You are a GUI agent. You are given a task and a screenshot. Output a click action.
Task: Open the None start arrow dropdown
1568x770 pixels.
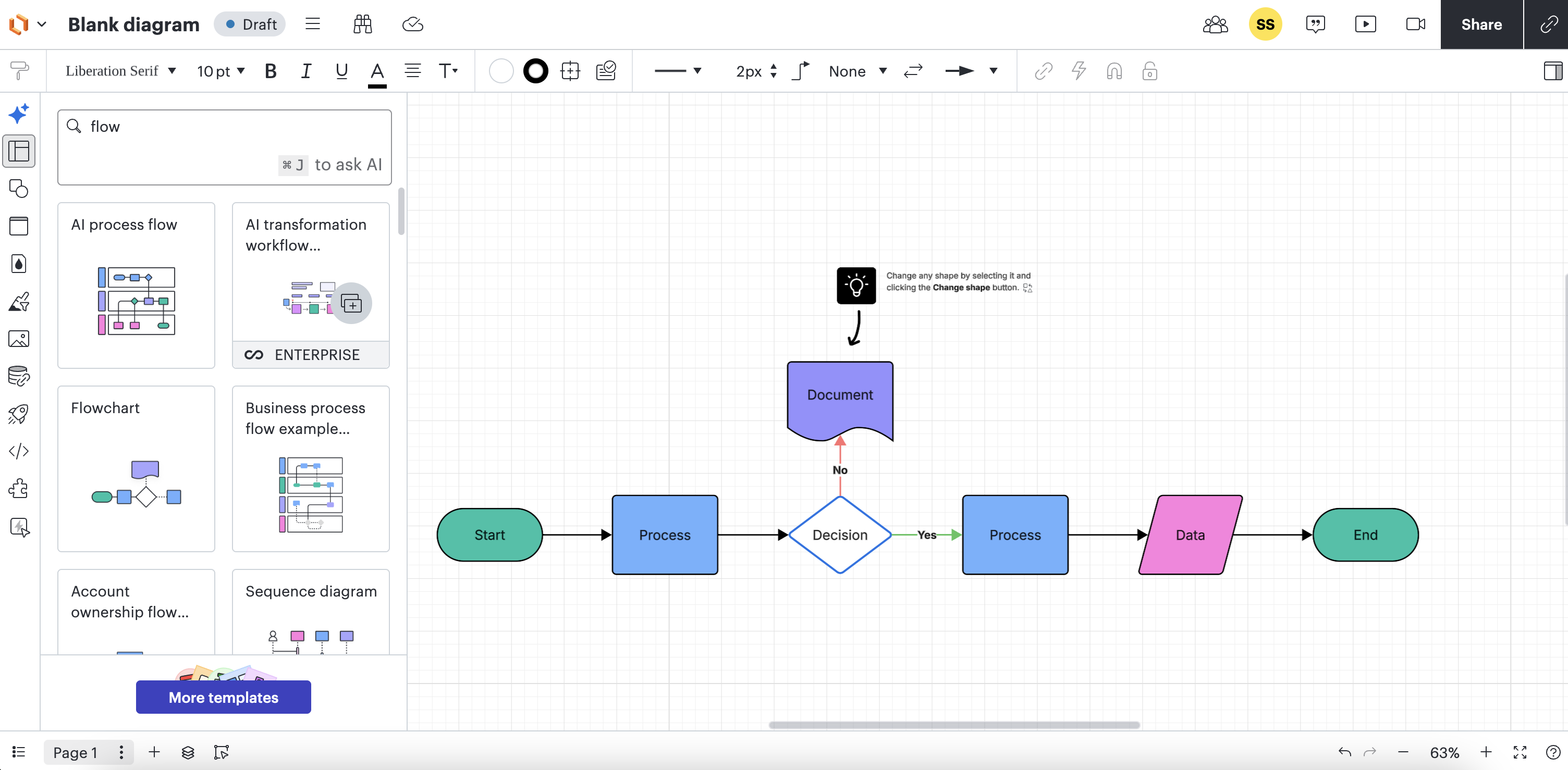click(x=857, y=71)
